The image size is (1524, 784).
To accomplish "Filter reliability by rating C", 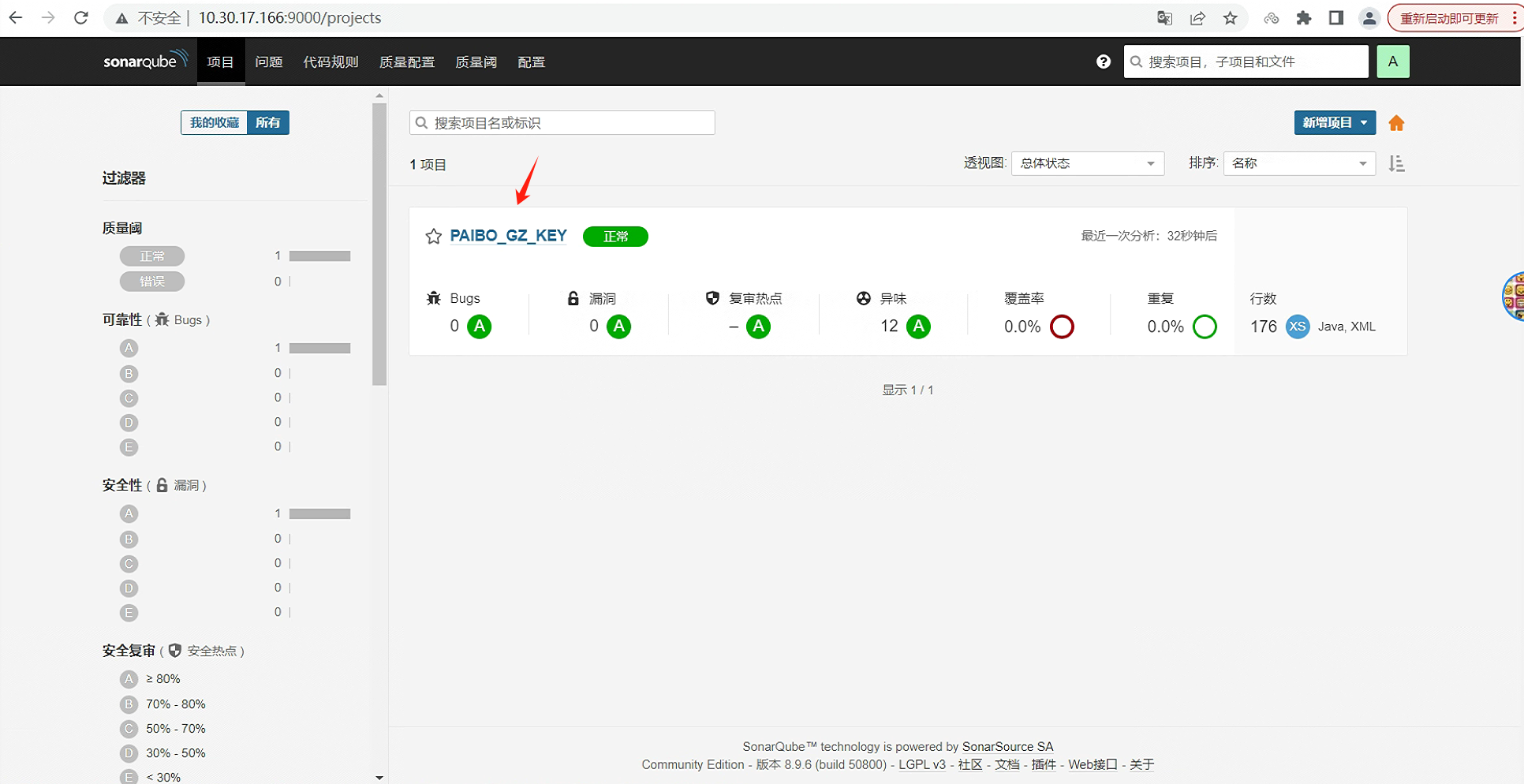I will click(129, 398).
